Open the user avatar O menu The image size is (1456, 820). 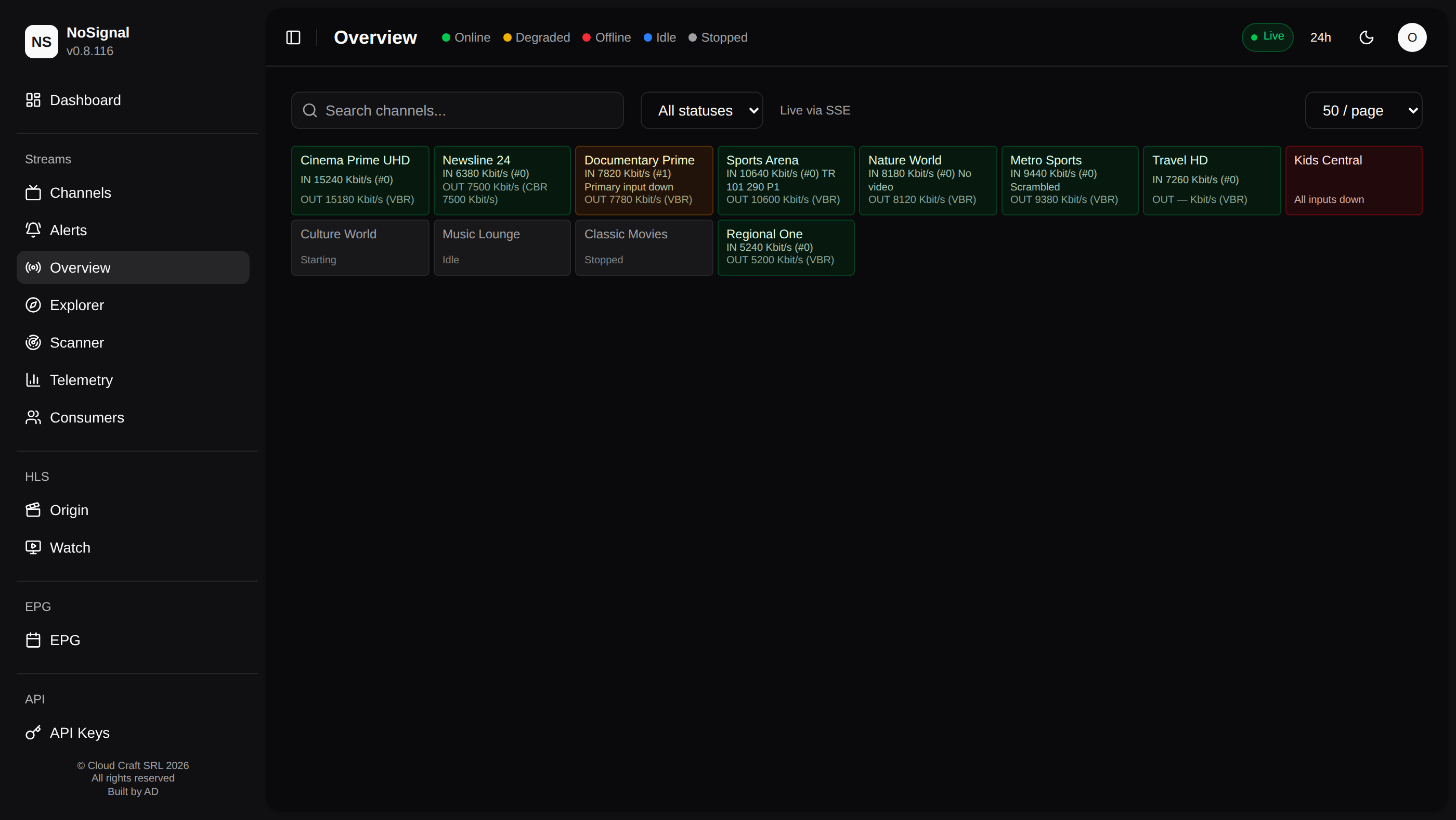[1412, 37]
